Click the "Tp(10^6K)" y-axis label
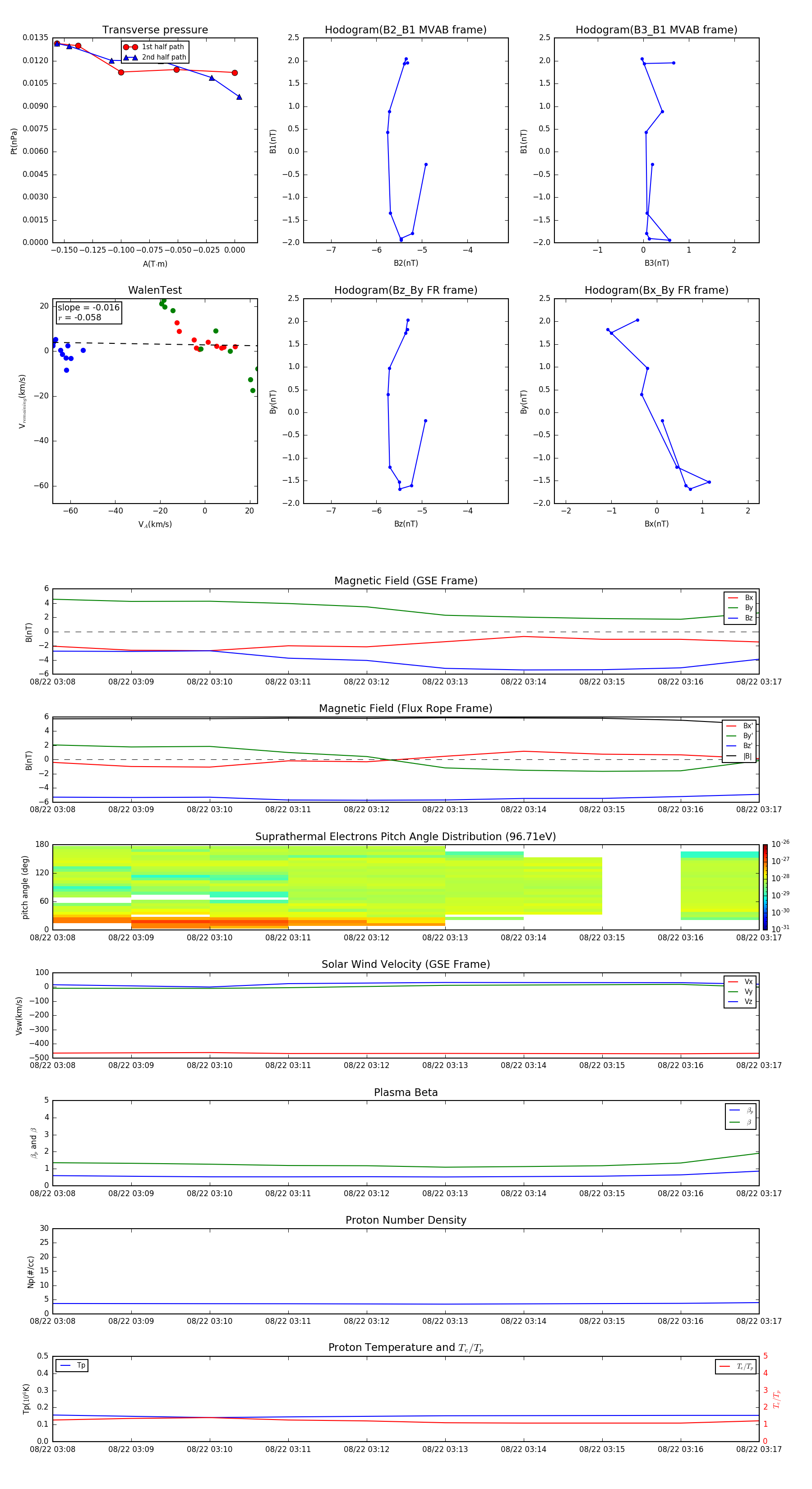The image size is (812, 1489). [26, 1399]
